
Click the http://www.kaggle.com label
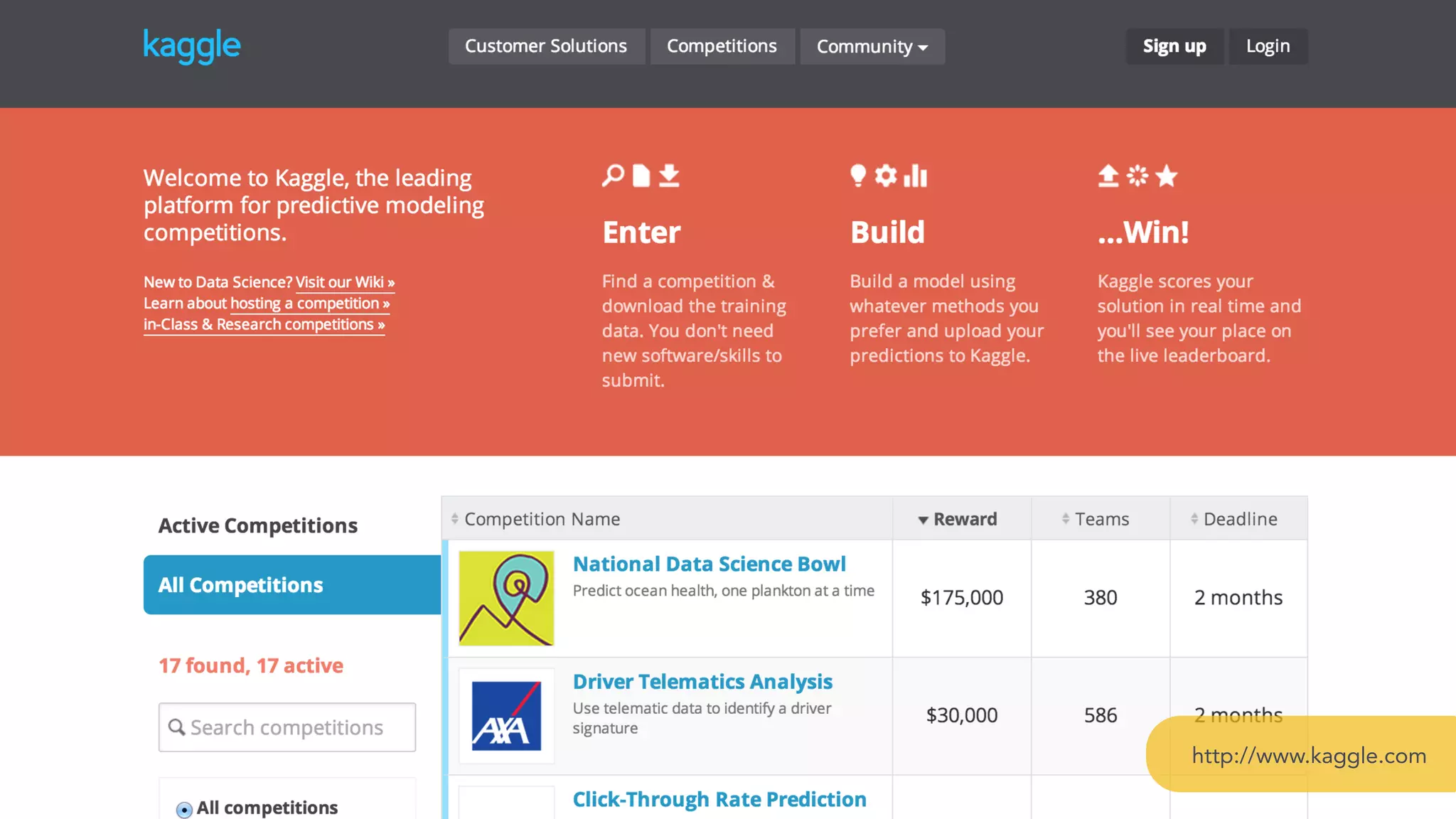point(1309,755)
